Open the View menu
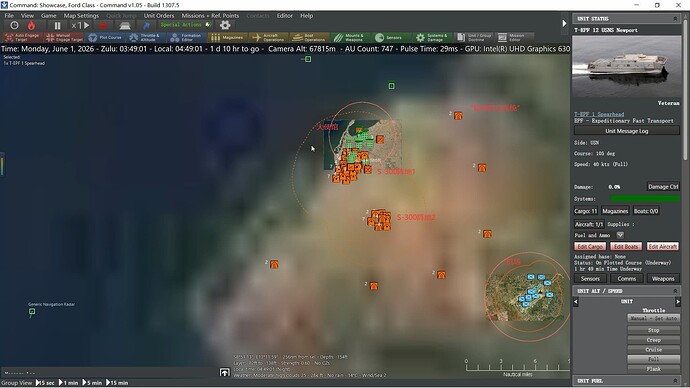690x388 pixels. point(27,15)
